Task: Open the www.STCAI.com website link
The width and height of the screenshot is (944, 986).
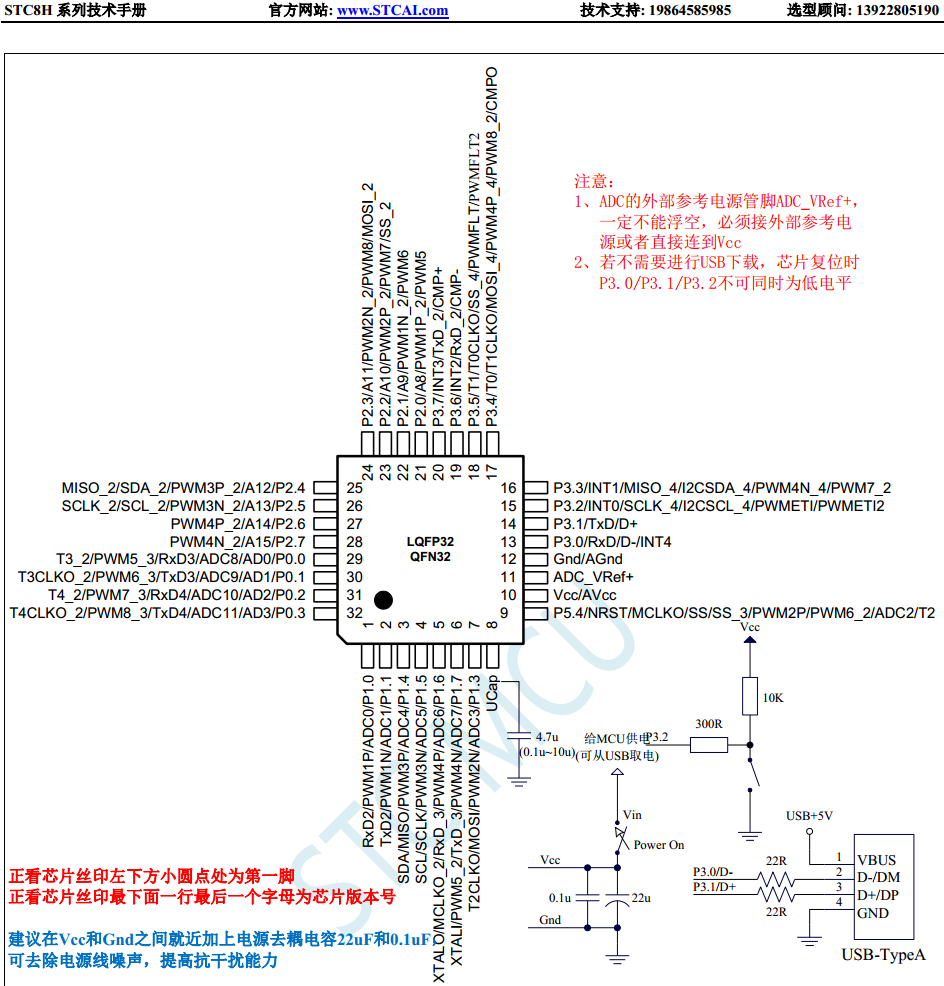Action: click(392, 11)
